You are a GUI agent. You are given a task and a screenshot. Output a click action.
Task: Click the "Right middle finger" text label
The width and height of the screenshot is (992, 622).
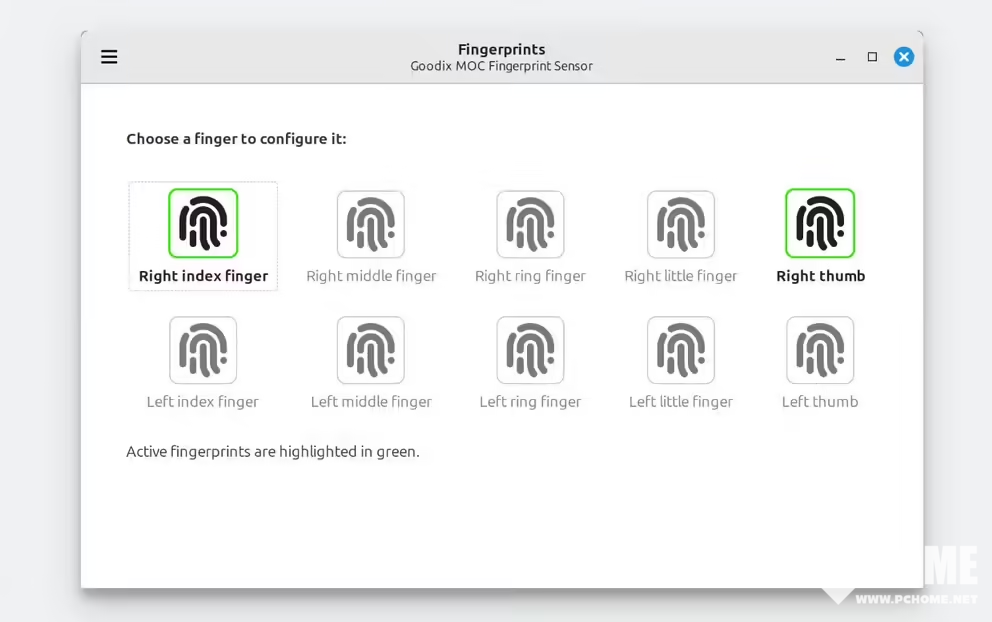[371, 276]
